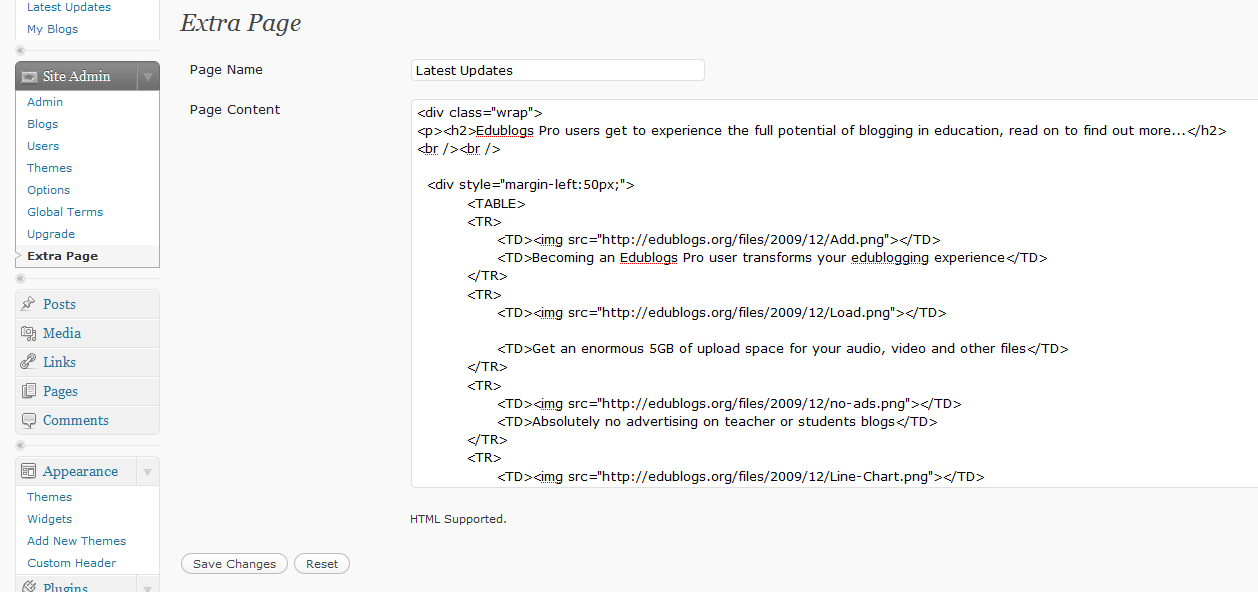1258x592 pixels.
Task: Click the Line-Chart.png image tag line
Action: click(x=741, y=477)
